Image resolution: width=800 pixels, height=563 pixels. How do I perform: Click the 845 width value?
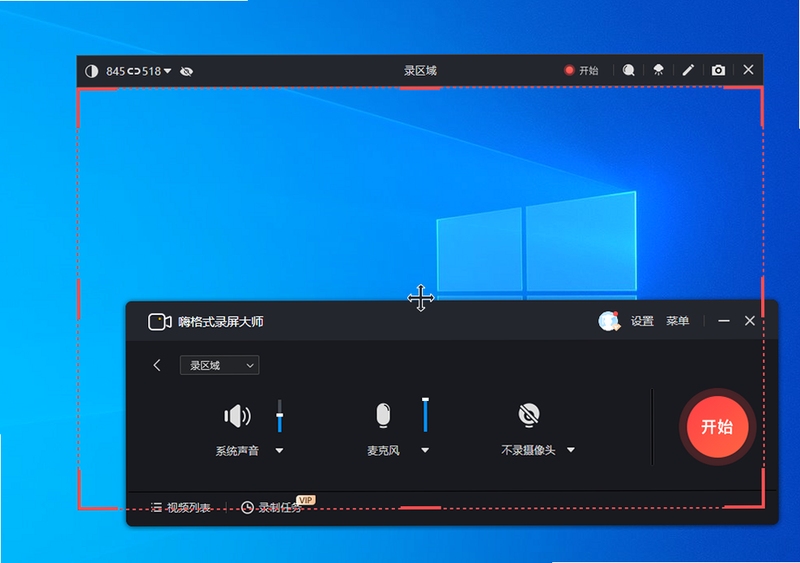[115, 71]
